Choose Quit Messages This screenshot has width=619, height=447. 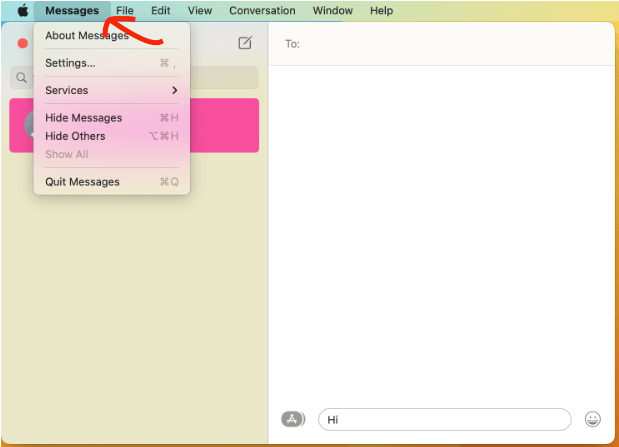112,182
